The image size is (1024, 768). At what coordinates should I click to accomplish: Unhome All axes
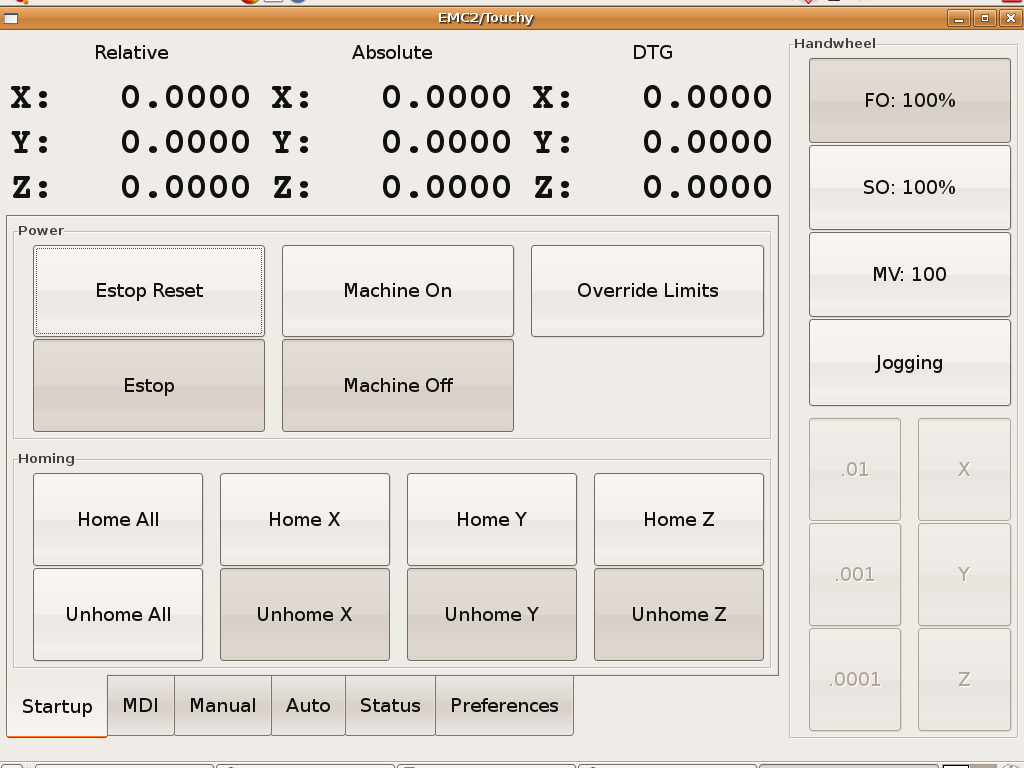click(118, 615)
